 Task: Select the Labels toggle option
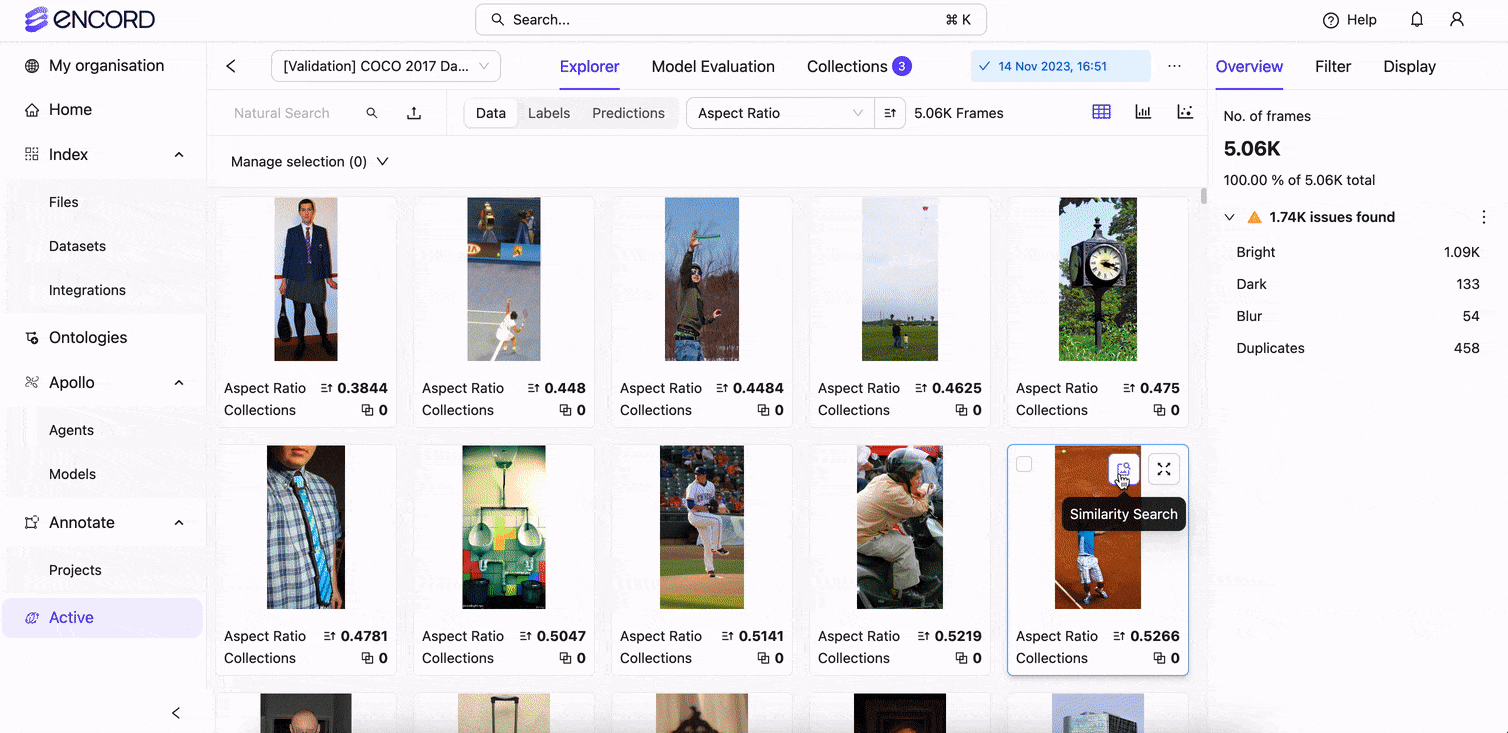coord(549,113)
